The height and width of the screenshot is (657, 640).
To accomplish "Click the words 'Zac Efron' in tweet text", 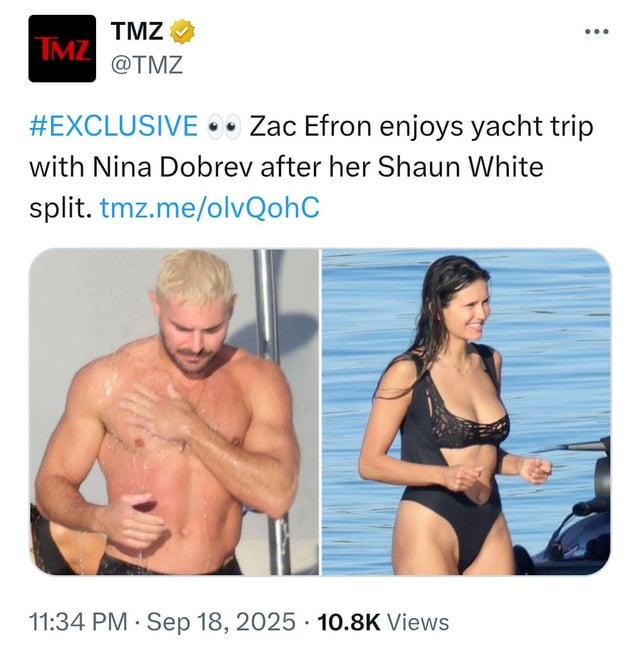I will [x=311, y=126].
